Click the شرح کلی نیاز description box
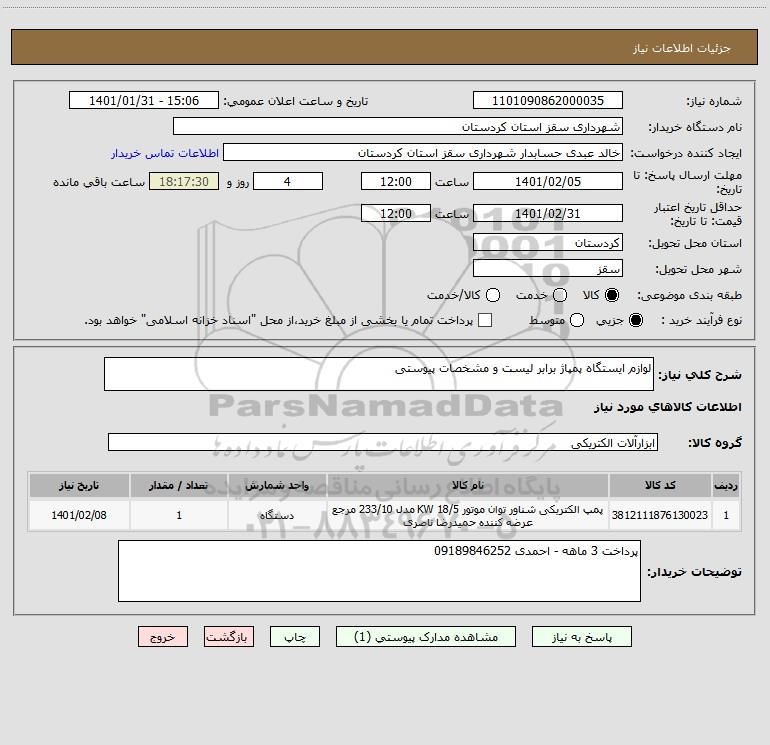This screenshot has width=770, height=745. [379, 374]
